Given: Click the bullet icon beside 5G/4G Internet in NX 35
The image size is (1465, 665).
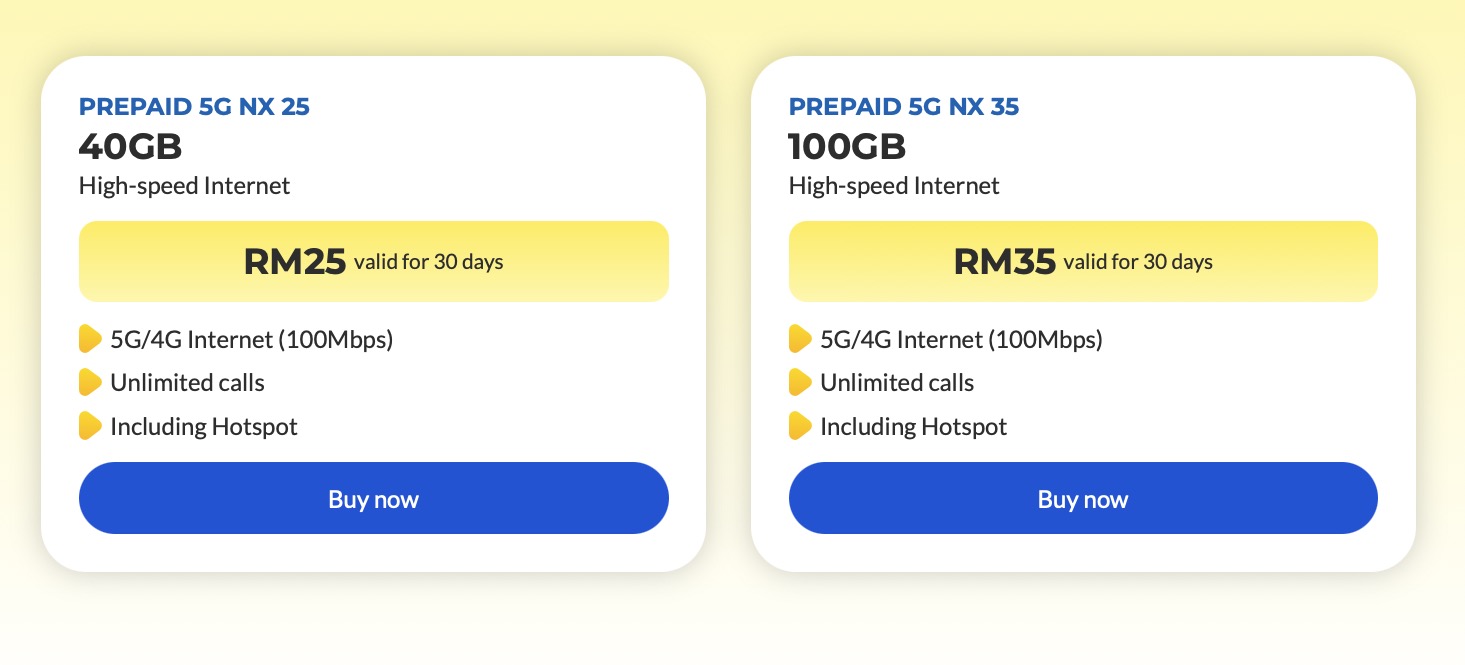Looking at the screenshot, I should point(800,339).
